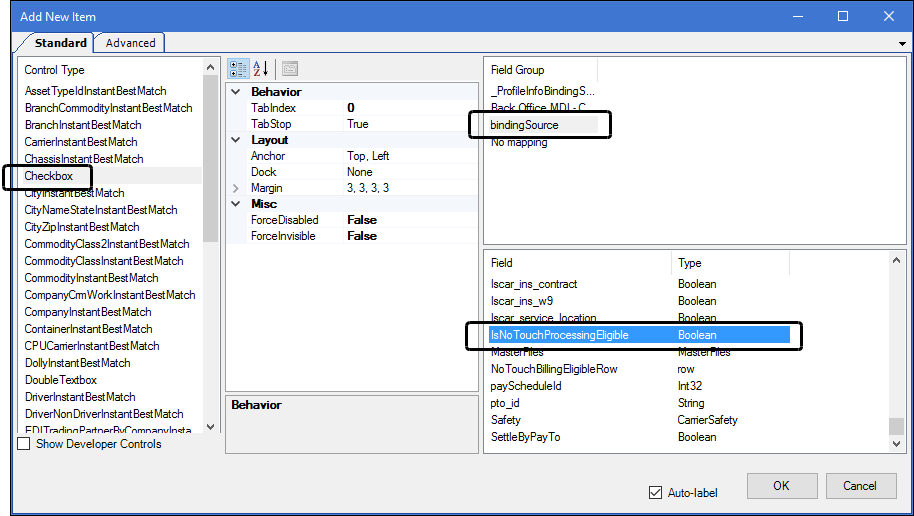This screenshot has height=516, width=914.
Task: Toggle the Auto-label checkbox
Action: [x=655, y=493]
